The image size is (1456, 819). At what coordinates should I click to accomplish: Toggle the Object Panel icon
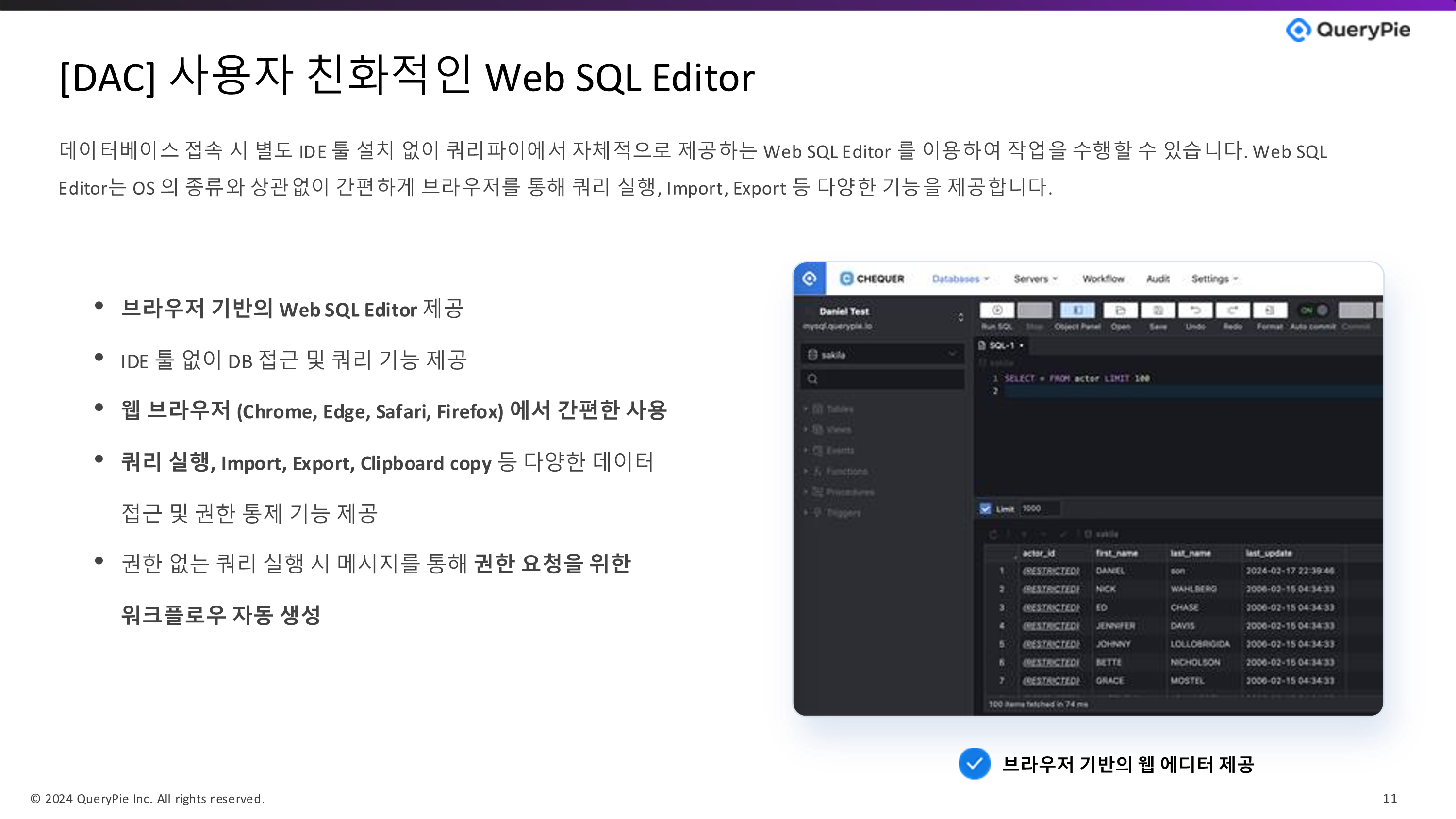[x=1077, y=311]
